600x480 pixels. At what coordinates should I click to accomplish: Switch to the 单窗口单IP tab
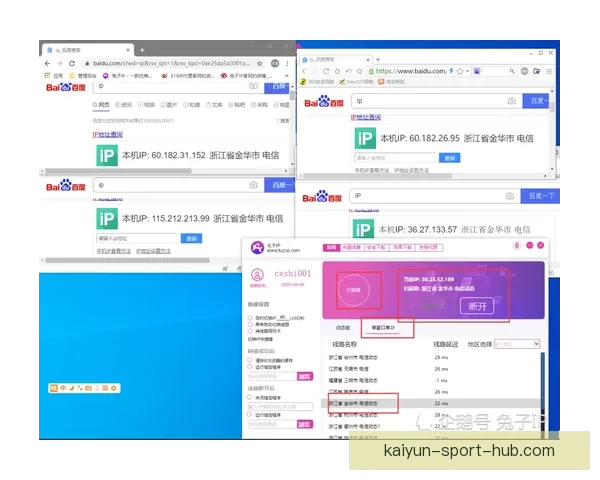pos(383,328)
